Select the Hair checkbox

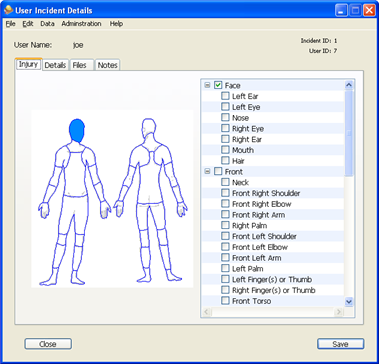(225, 161)
